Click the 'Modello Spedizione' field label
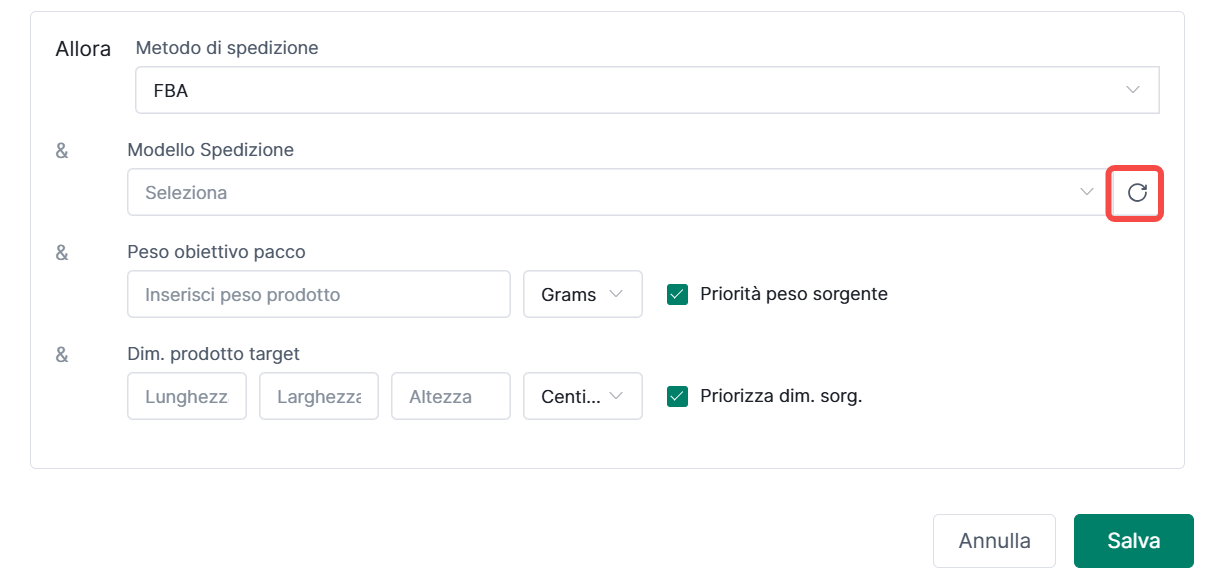Viewport: 1227px width, 576px height. pos(210,149)
